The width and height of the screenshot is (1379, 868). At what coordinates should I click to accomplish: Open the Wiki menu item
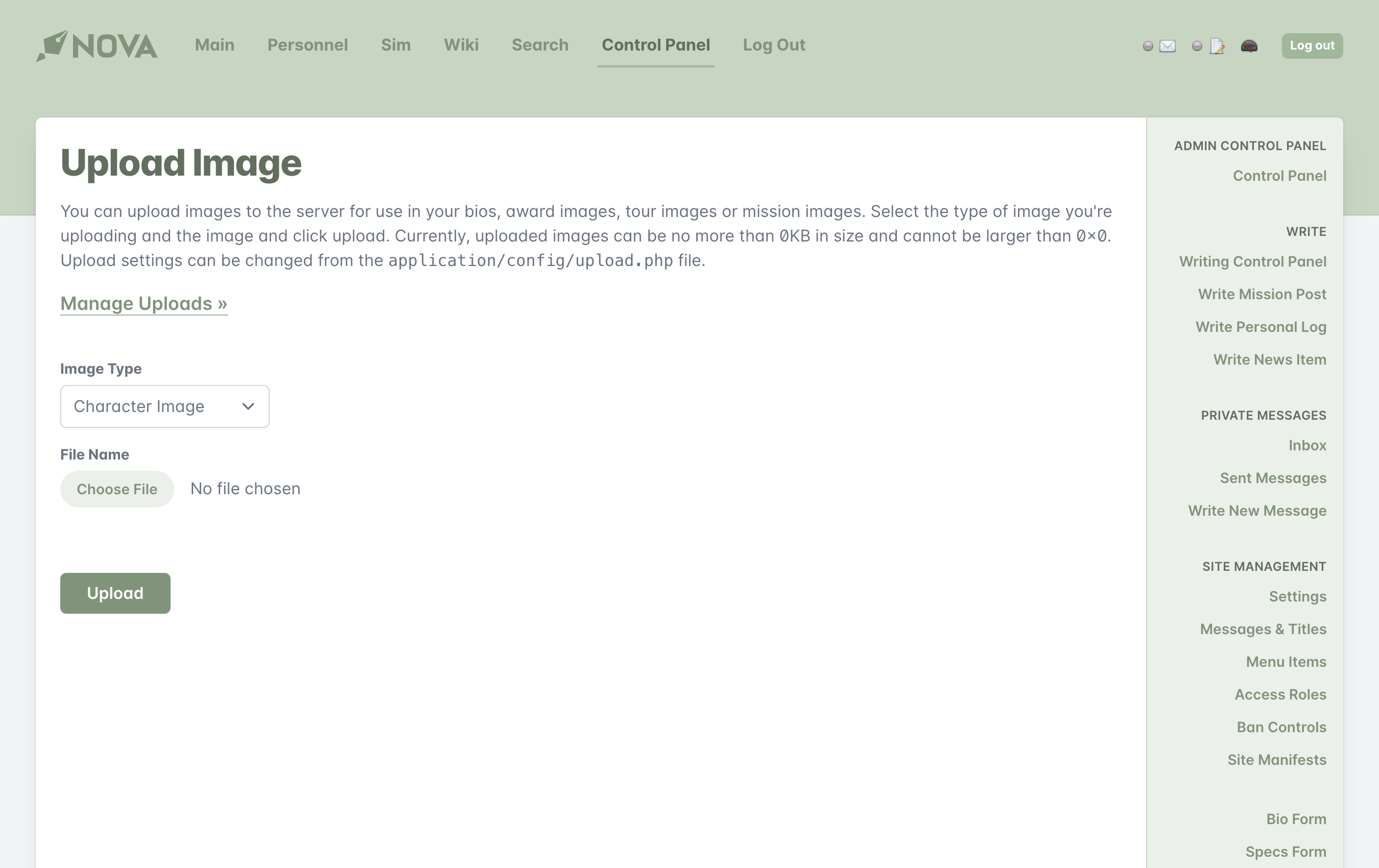pyautogui.click(x=460, y=44)
